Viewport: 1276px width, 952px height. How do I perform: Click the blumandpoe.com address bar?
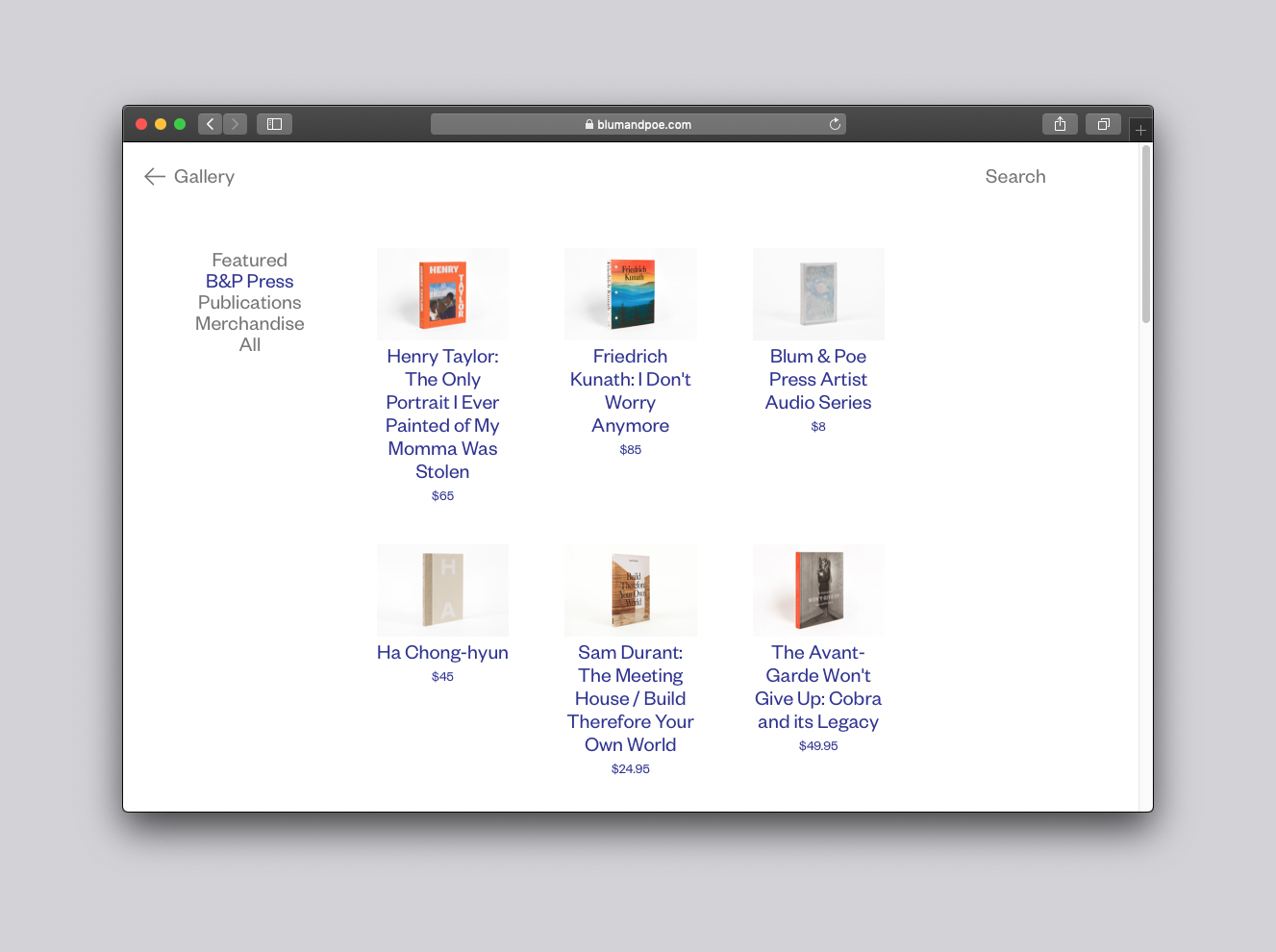(638, 124)
